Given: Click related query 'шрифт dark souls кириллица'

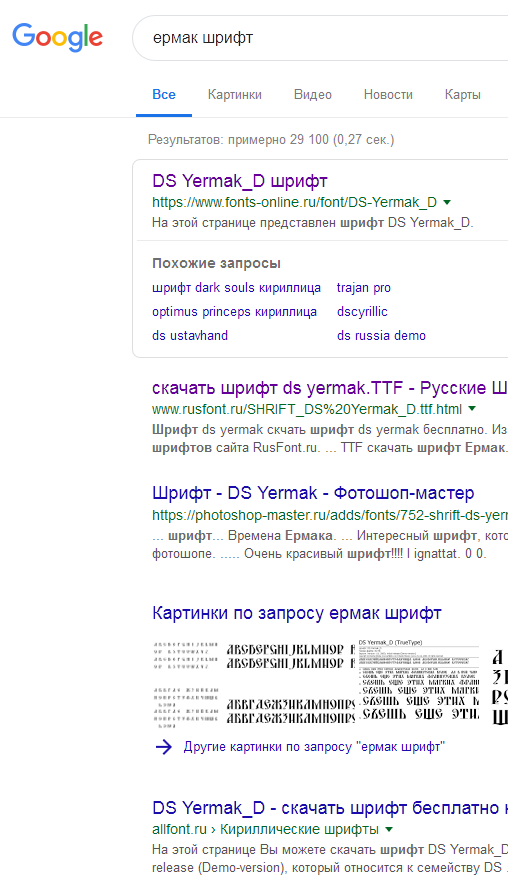Looking at the screenshot, I should click(236, 287).
